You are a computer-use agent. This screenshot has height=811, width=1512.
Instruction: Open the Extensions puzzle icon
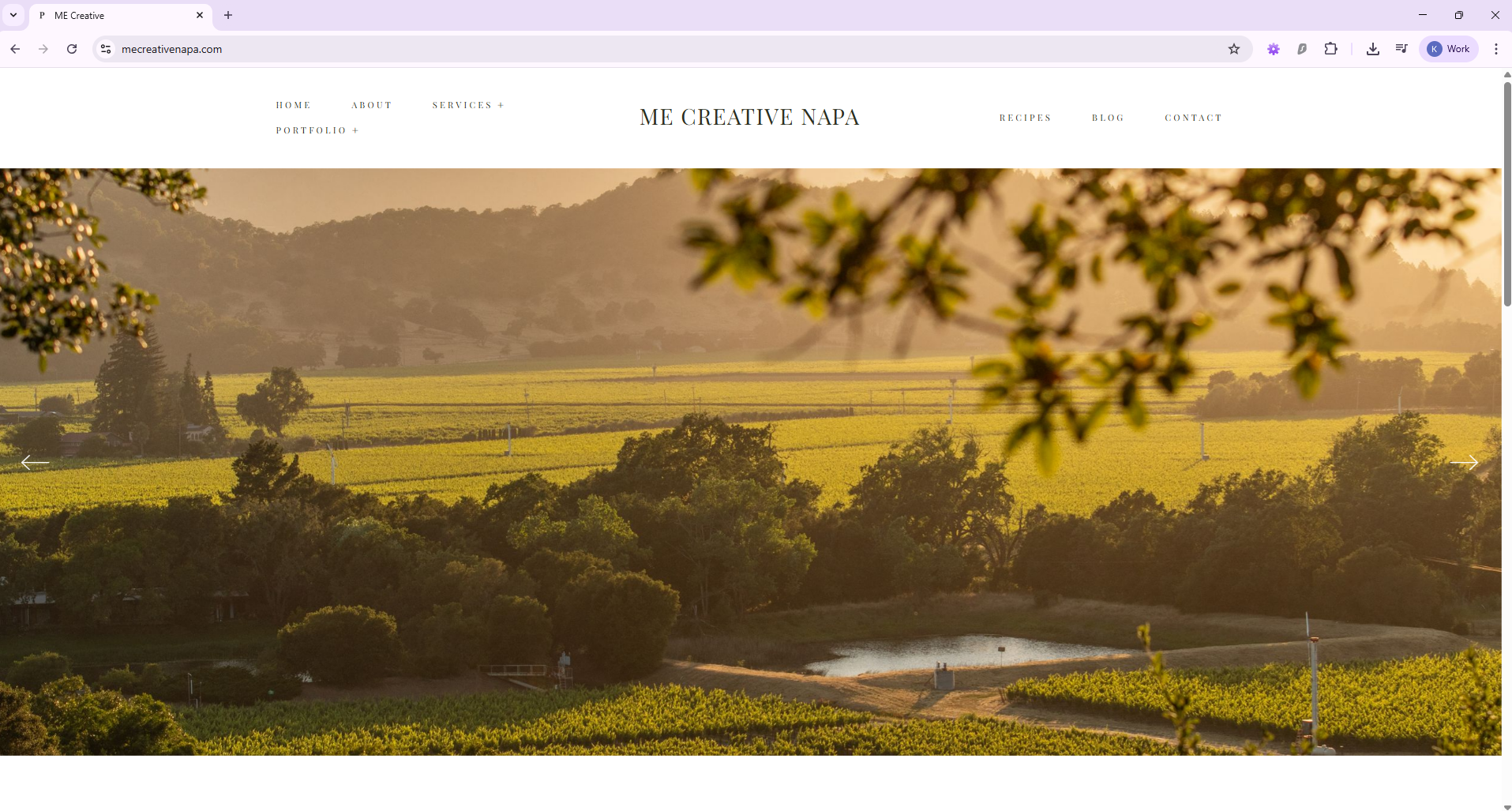(1331, 49)
